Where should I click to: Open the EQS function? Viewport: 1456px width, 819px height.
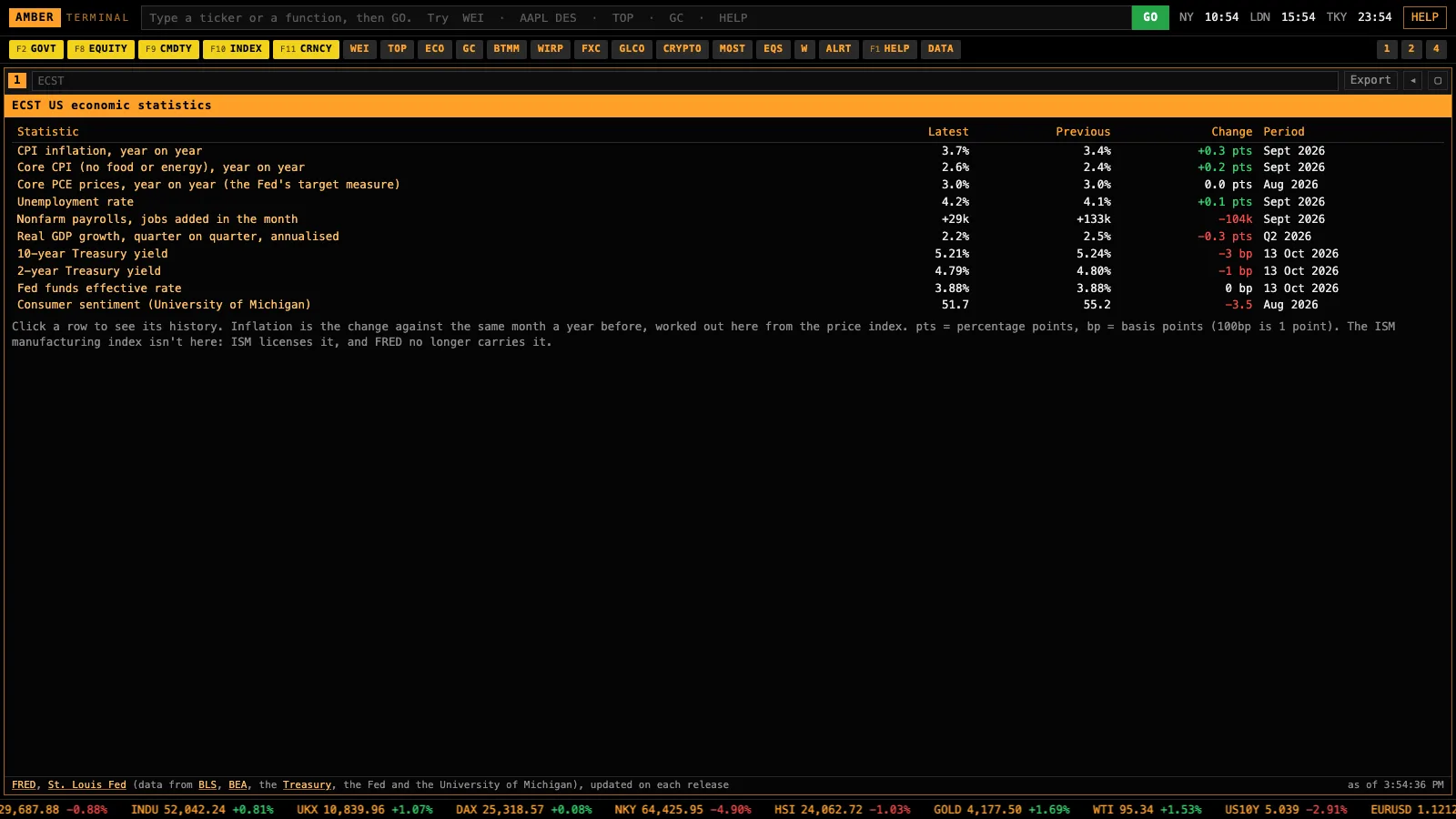[x=773, y=49]
